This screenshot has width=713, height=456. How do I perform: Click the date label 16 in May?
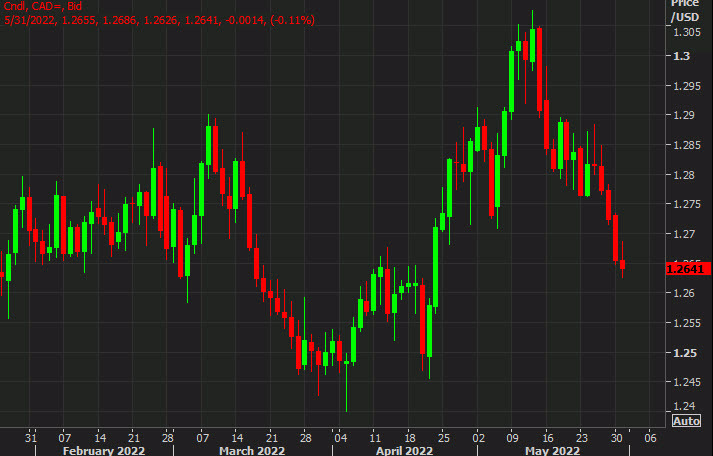547,438
